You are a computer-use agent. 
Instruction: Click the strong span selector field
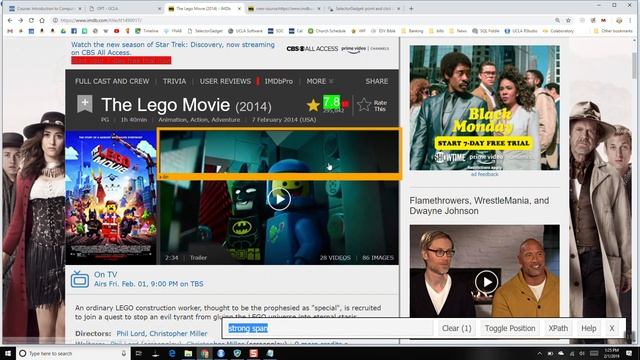pos(329,328)
